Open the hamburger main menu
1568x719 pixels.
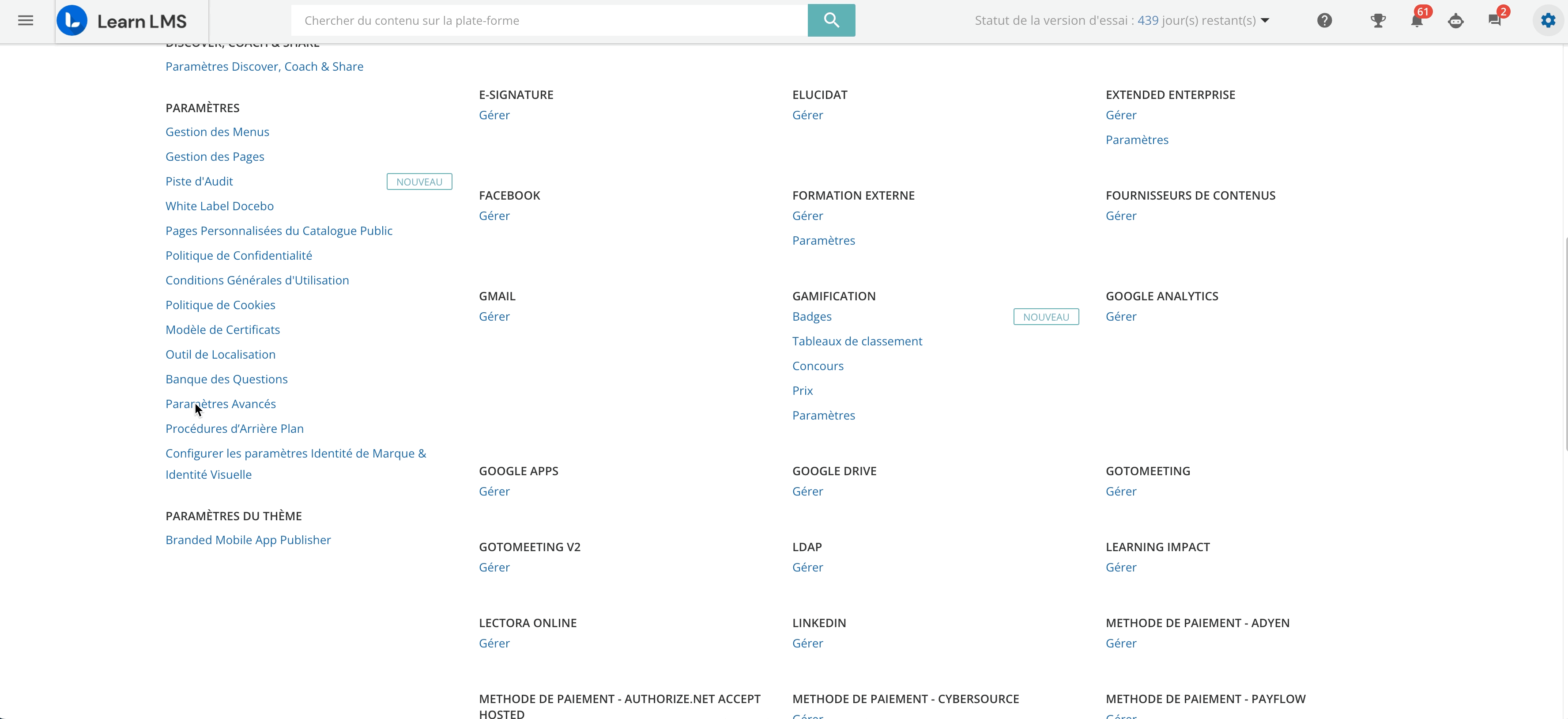26,21
